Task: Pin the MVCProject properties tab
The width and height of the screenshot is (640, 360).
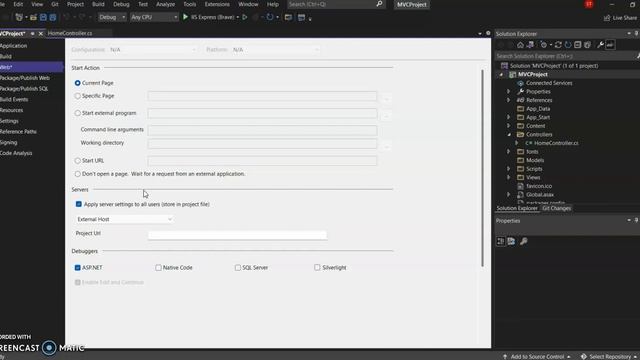Action: point(32,33)
